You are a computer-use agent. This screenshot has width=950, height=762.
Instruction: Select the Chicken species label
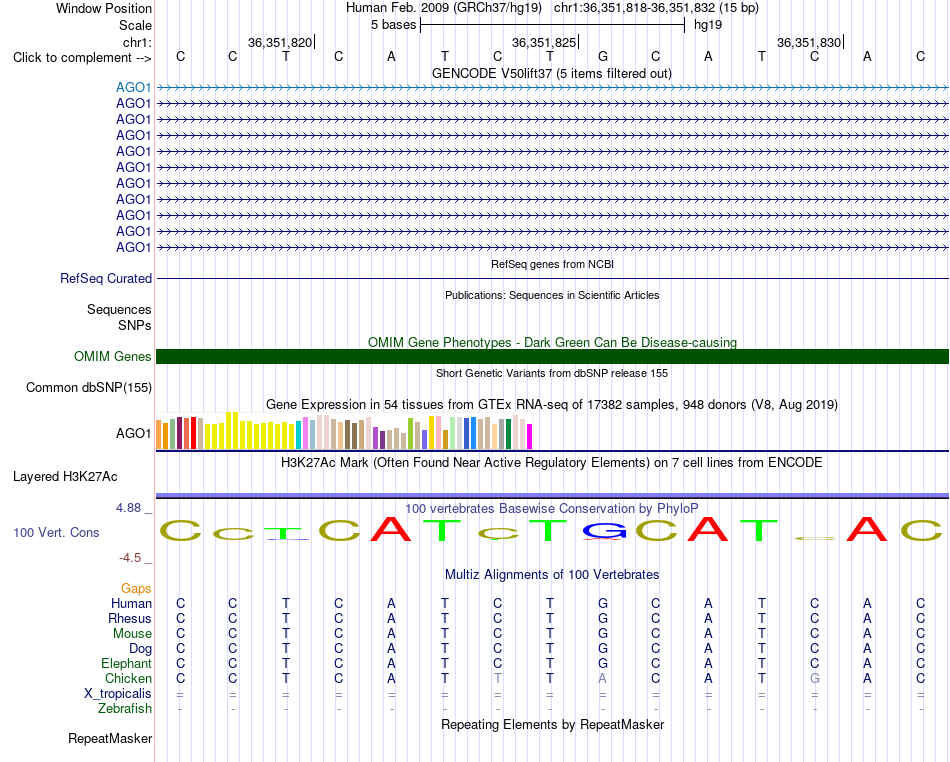point(128,679)
